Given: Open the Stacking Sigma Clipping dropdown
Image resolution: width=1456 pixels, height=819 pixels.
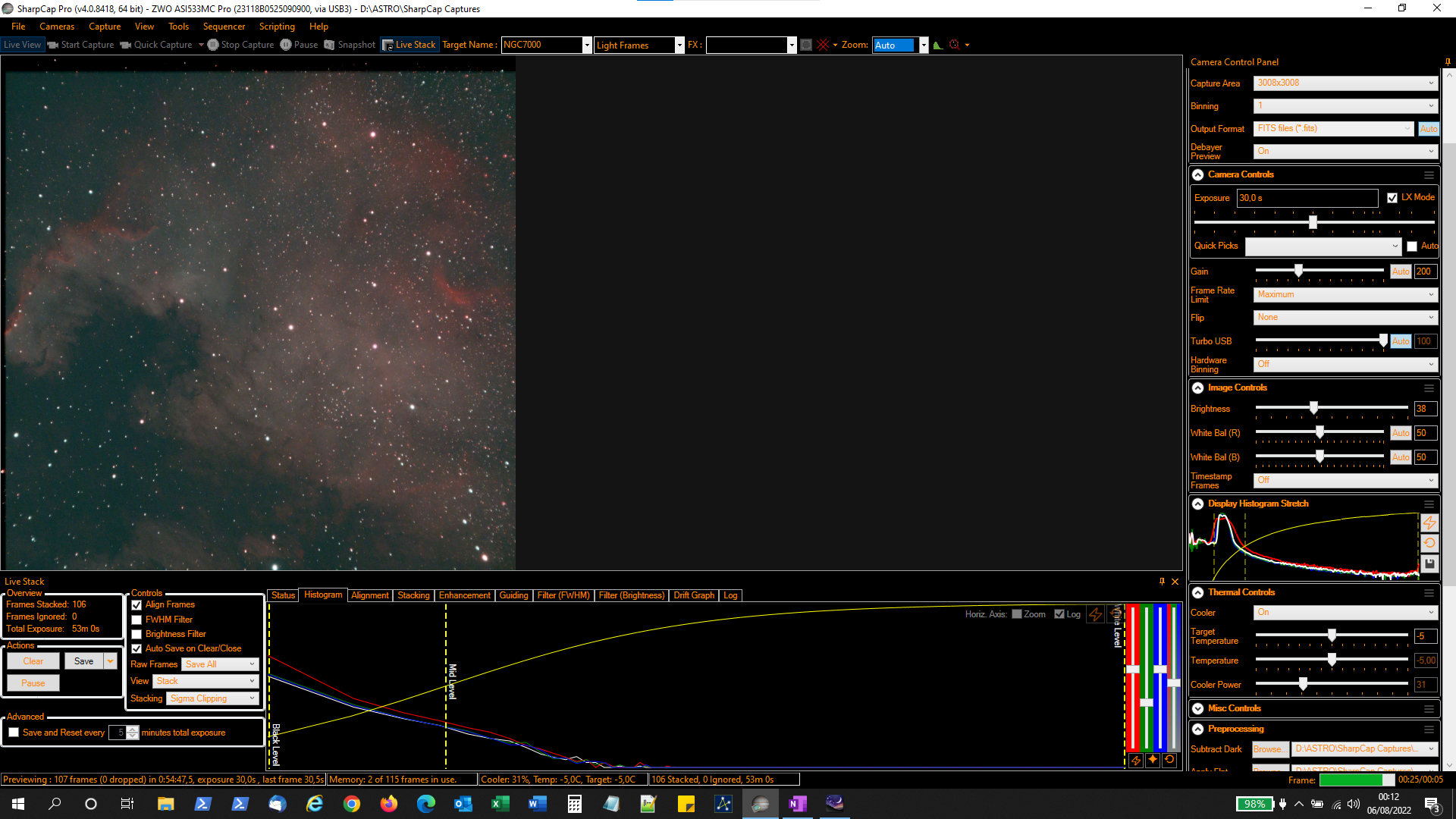Looking at the screenshot, I should [x=213, y=698].
